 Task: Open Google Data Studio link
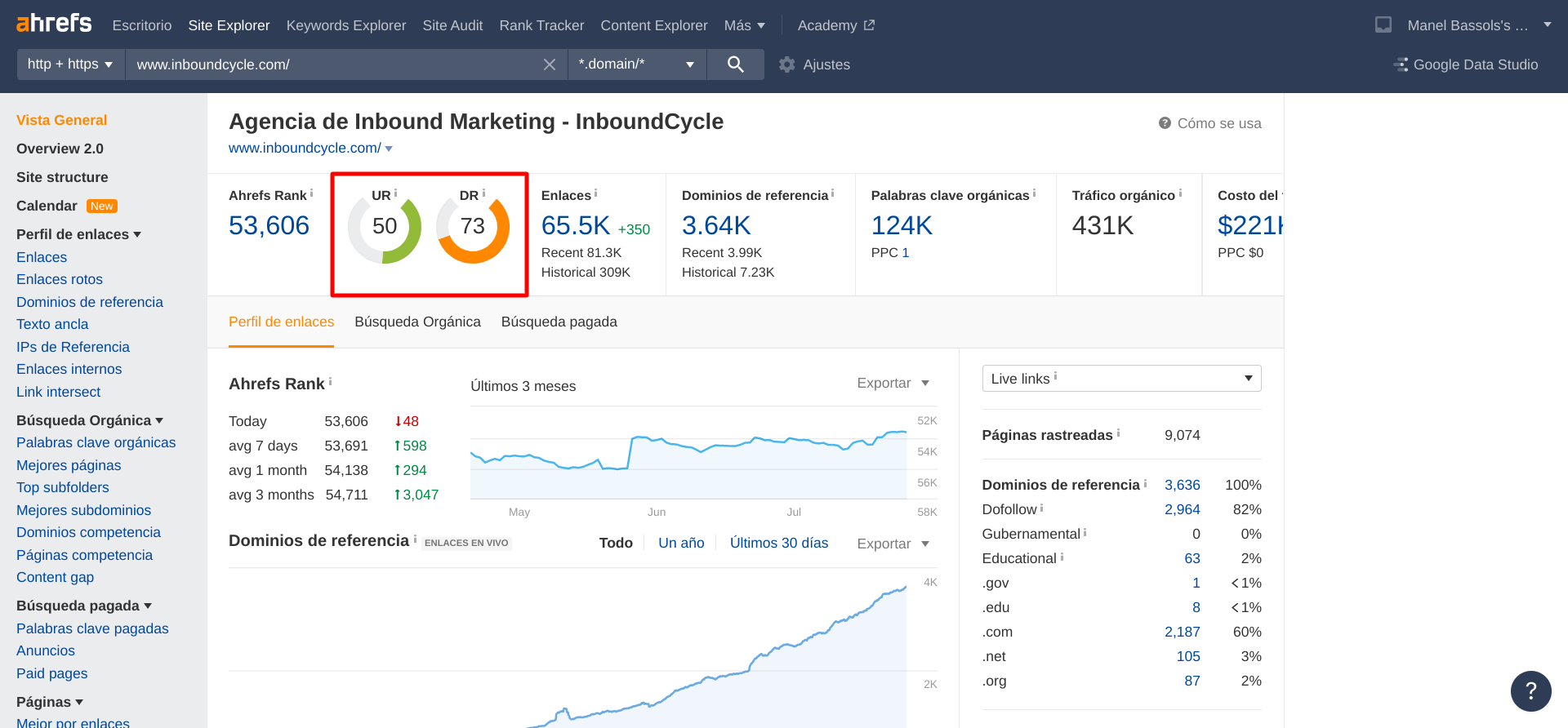(x=1466, y=64)
